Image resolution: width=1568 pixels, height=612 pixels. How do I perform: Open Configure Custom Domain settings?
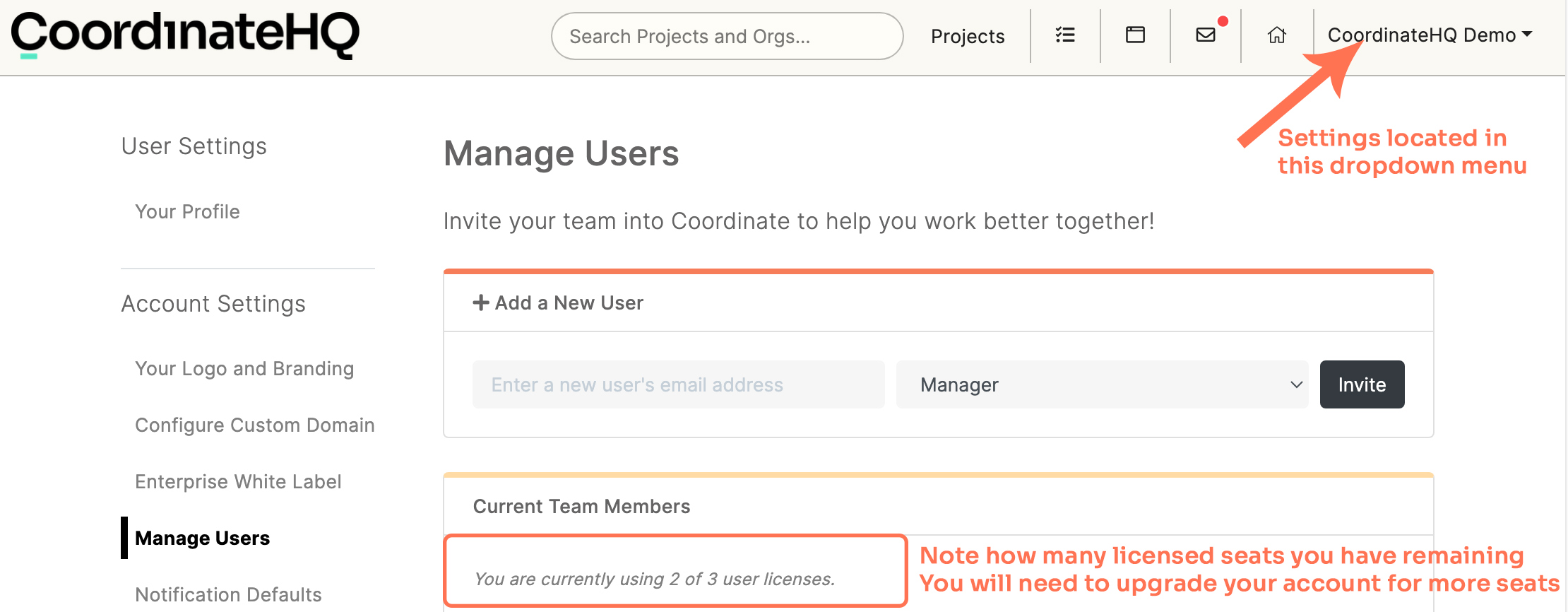click(255, 425)
